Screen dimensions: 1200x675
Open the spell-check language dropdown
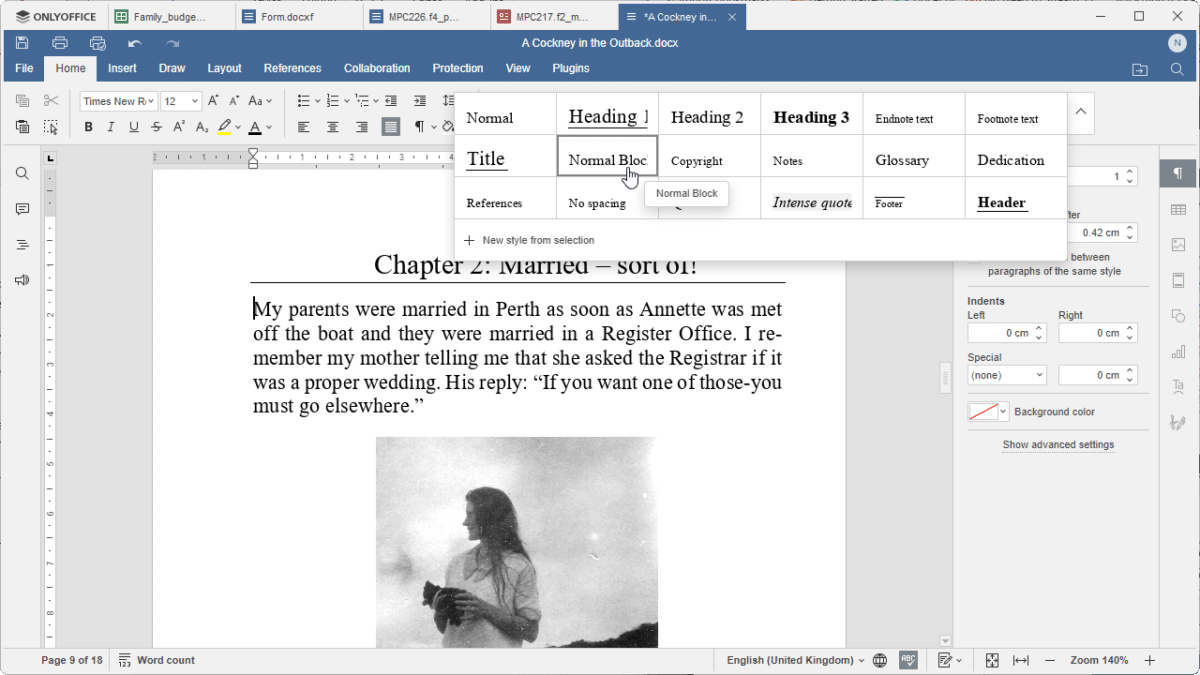(790, 660)
